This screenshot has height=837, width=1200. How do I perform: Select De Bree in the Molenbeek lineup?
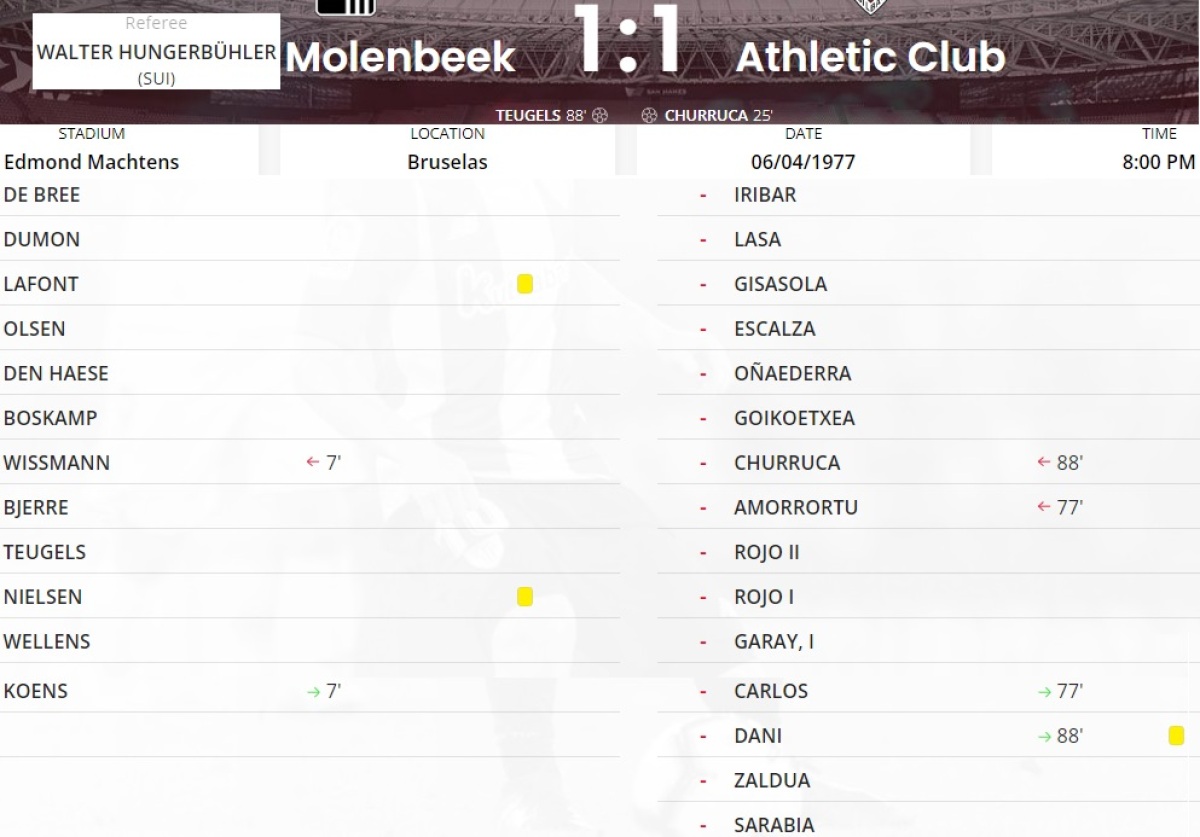[42, 195]
